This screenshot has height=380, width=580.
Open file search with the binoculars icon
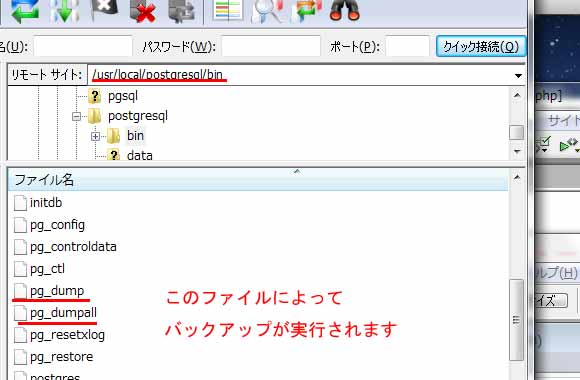(345, 10)
